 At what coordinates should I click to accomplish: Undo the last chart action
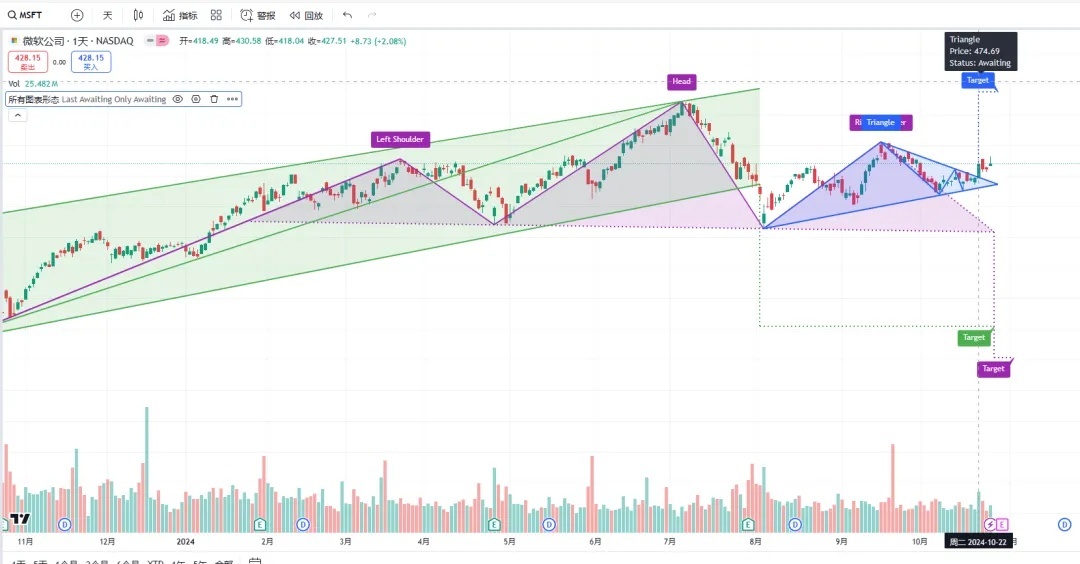(347, 15)
